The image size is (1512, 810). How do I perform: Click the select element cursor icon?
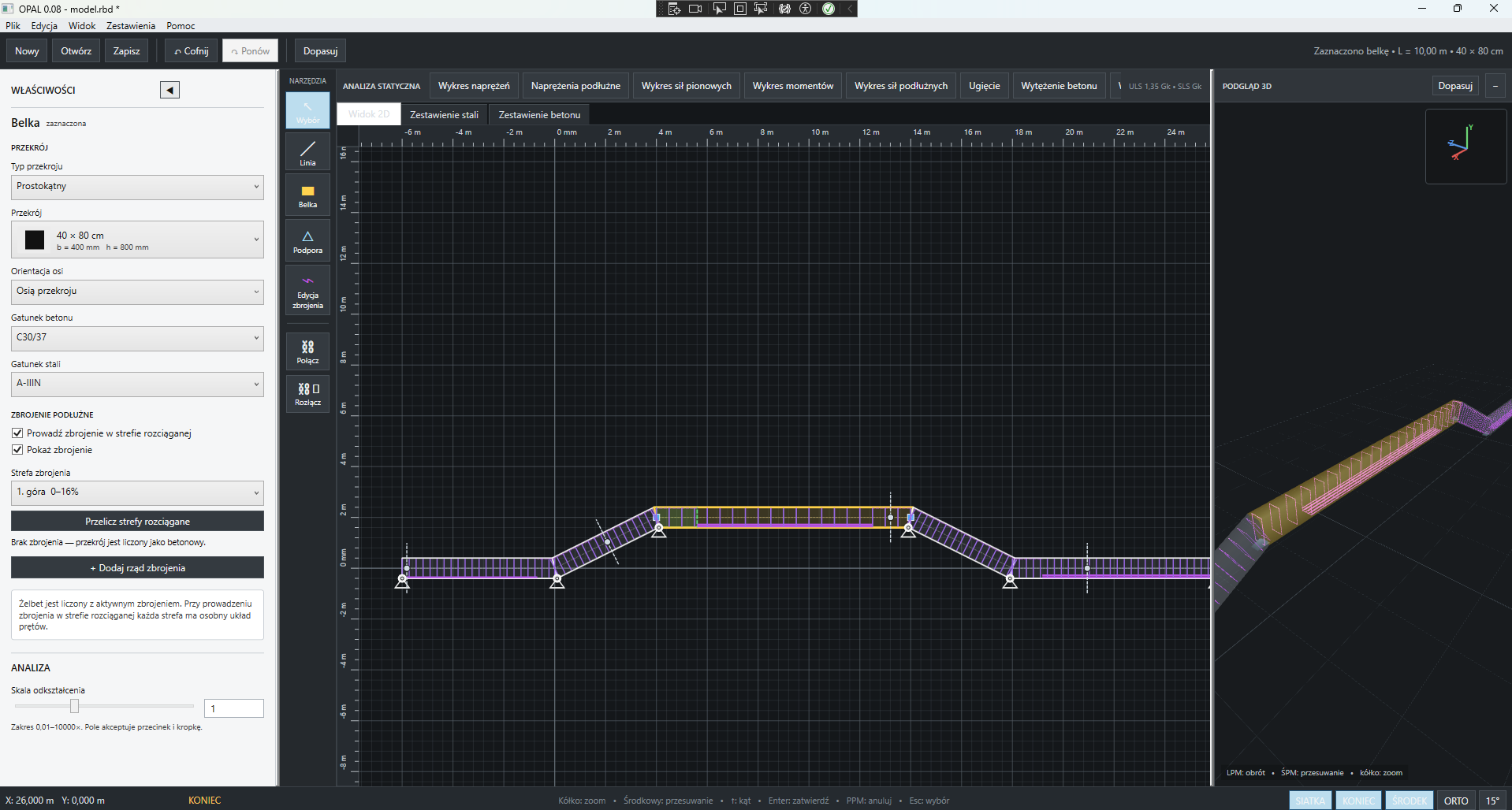(719, 9)
